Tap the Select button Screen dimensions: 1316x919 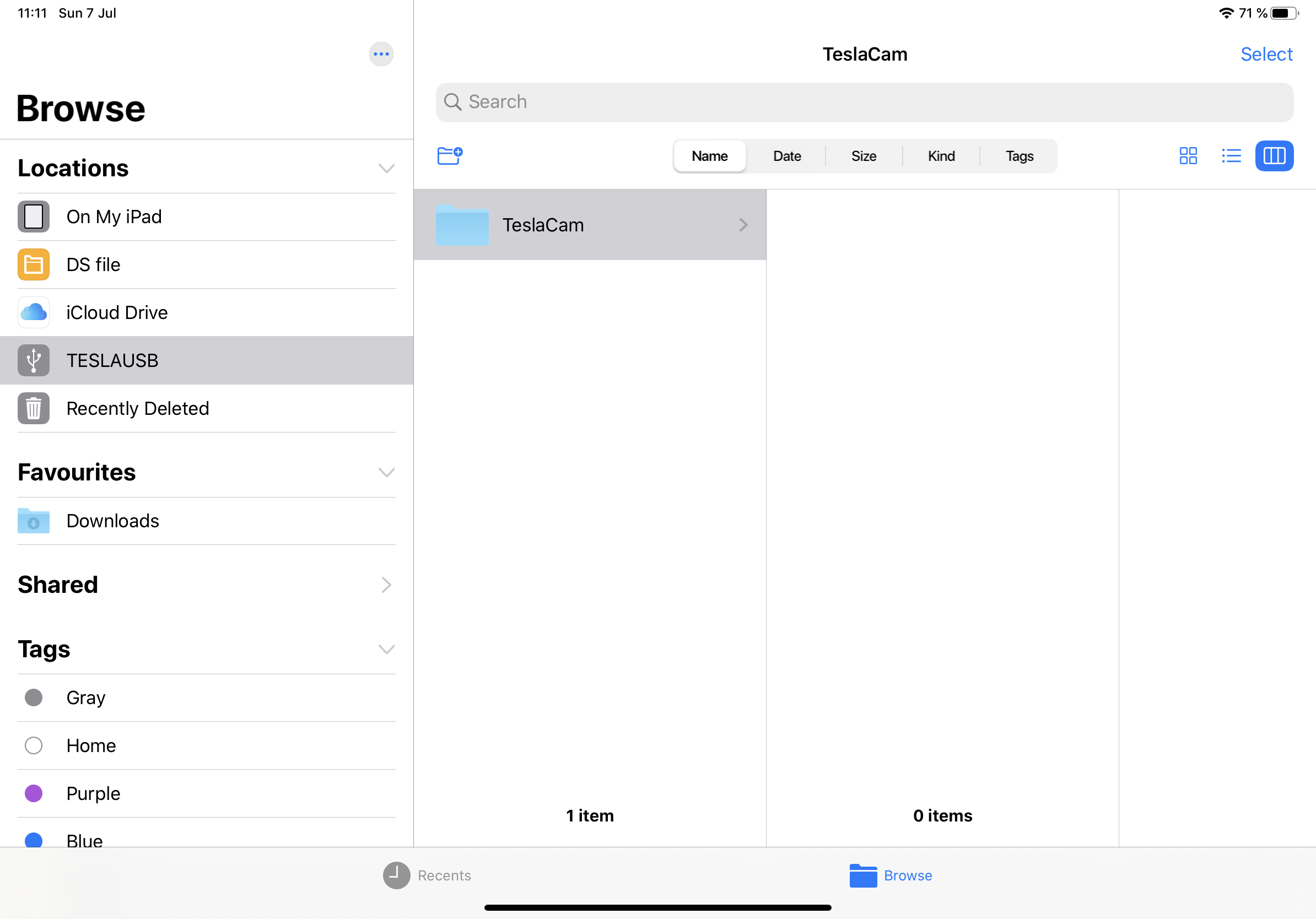tap(1266, 54)
